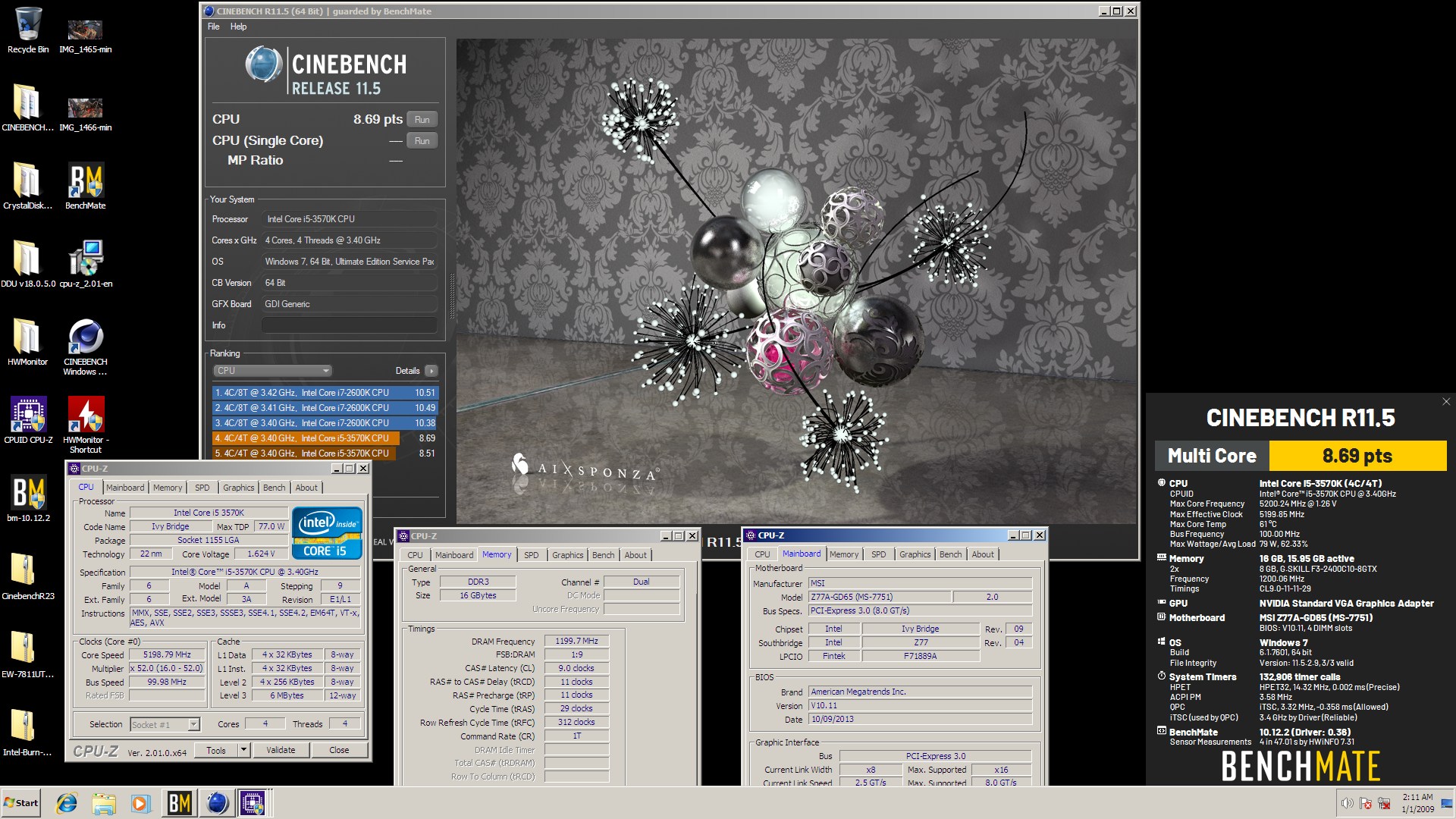The image size is (1456, 819).
Task: Switch to Memory tab in left CPU-Z
Action: click(x=168, y=488)
